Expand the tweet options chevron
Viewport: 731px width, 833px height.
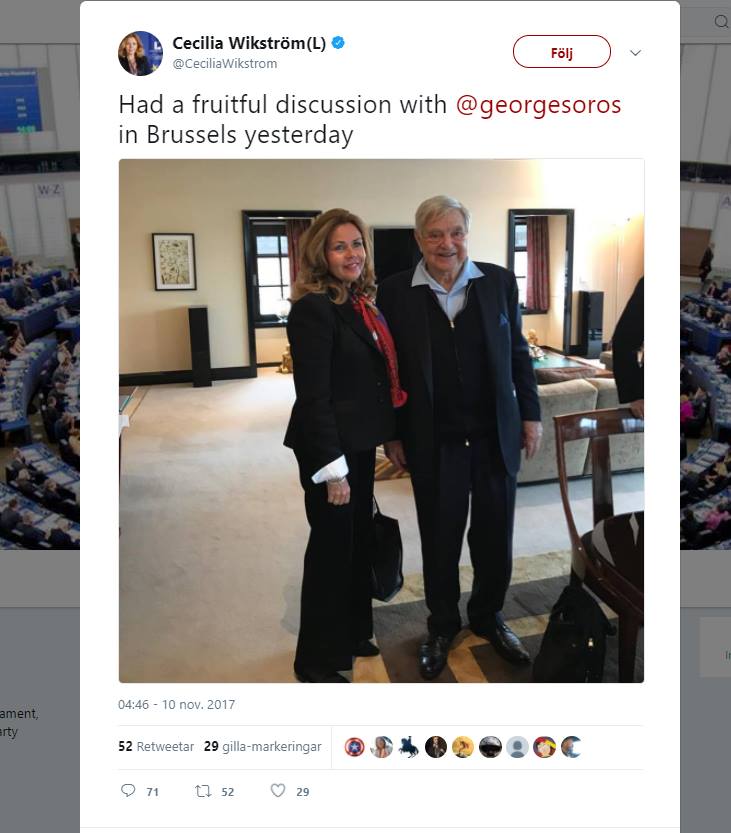click(635, 53)
